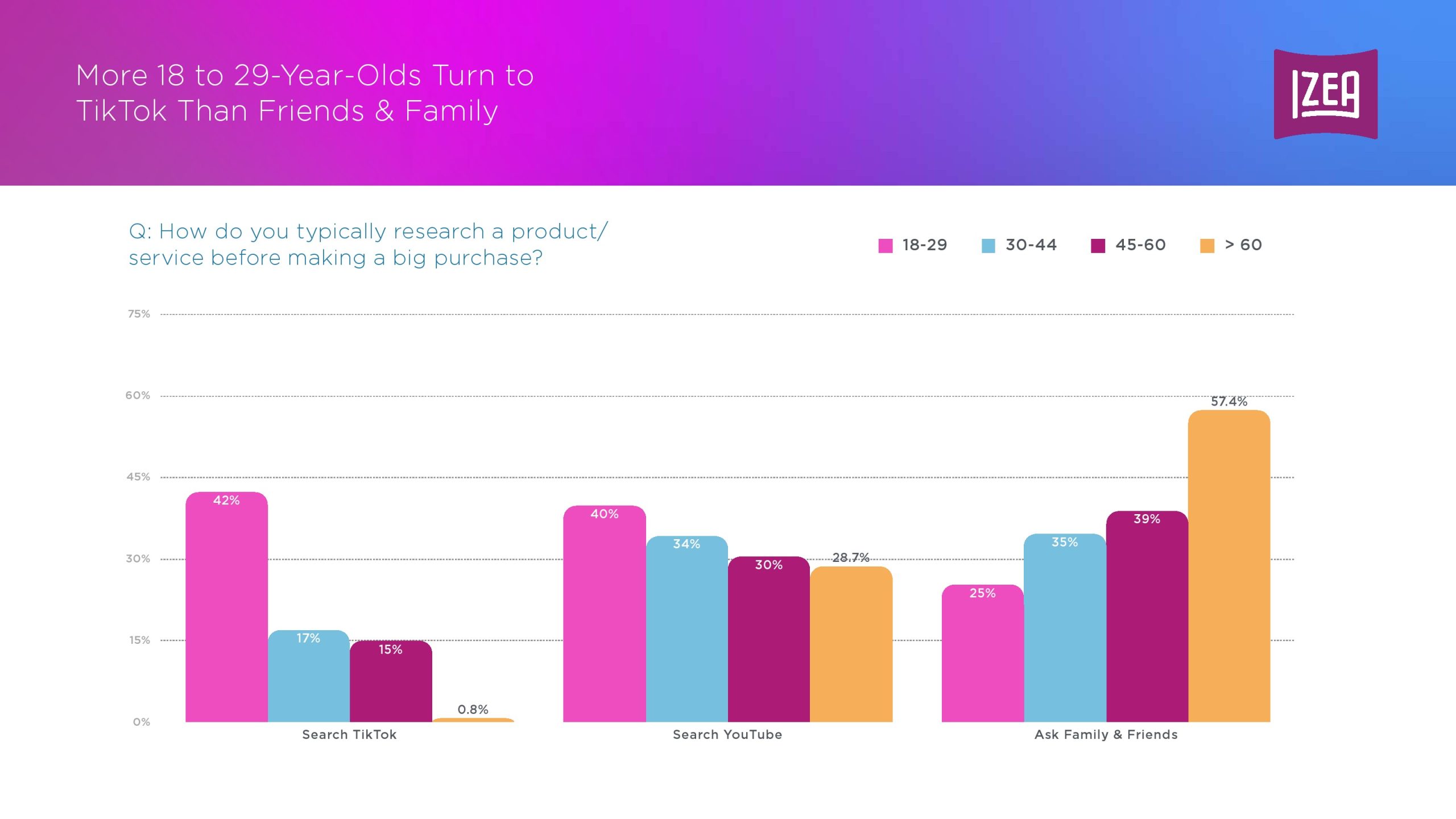Screen dimensions: 1456x819
Task: Select the Ask Family & Friends axis label
Action: pyautogui.click(x=1106, y=734)
